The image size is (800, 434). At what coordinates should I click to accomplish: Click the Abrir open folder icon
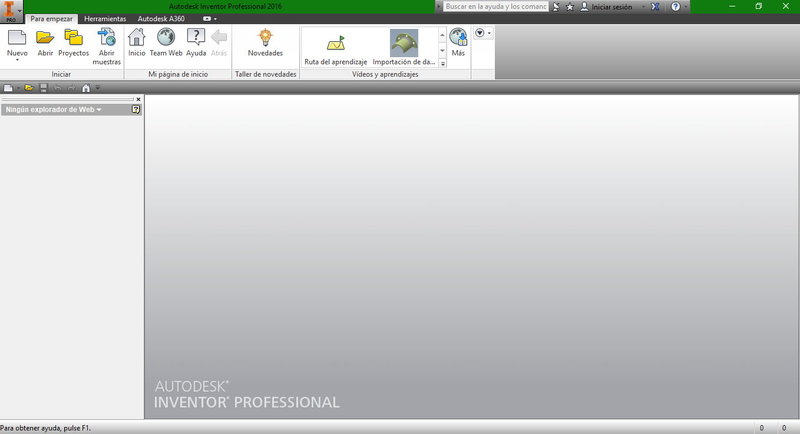[x=45, y=38]
